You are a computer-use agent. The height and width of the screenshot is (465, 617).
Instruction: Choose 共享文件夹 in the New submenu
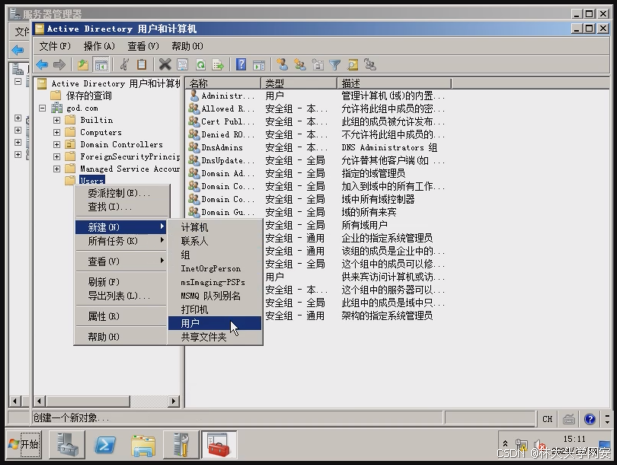point(215,337)
